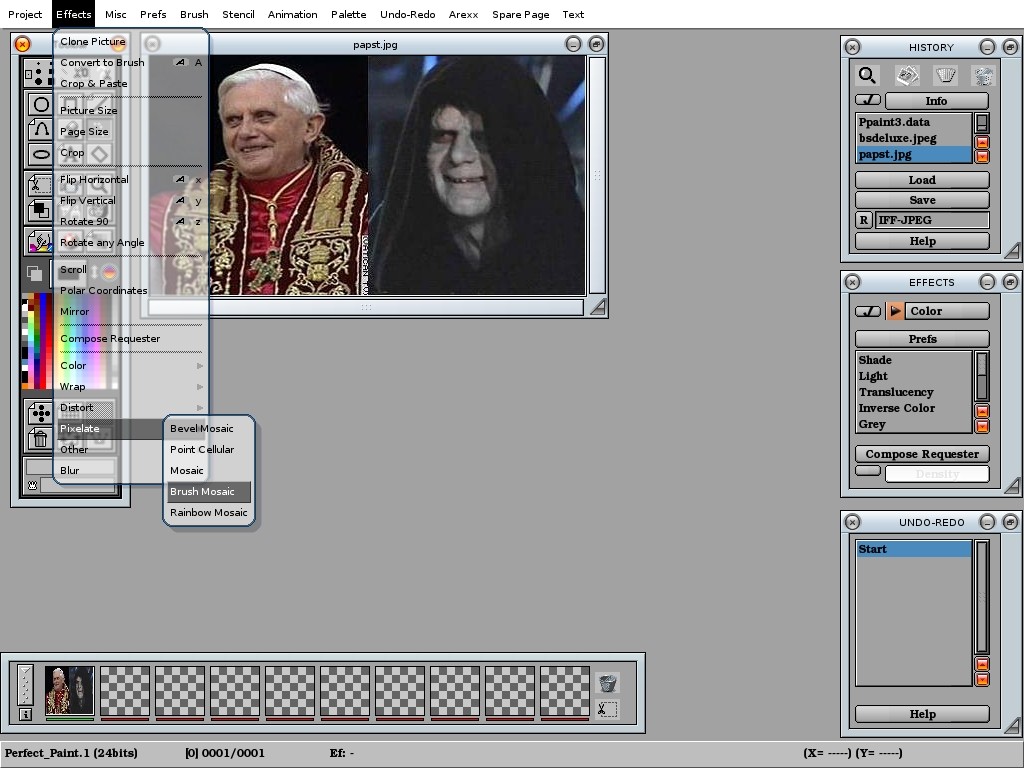The image size is (1024, 768).
Task: Click the small crown icon at toolbox bottom
Action: click(x=32, y=485)
